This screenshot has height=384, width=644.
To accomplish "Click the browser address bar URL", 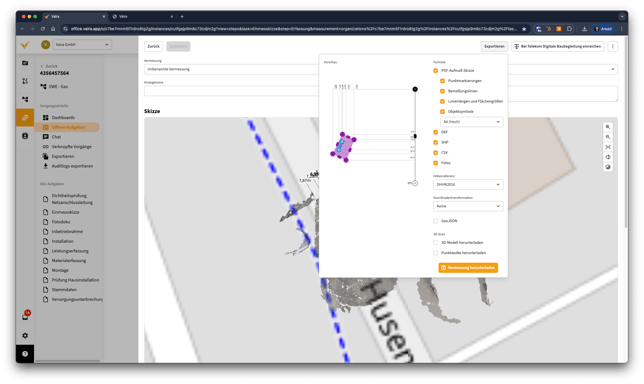I will (x=293, y=29).
